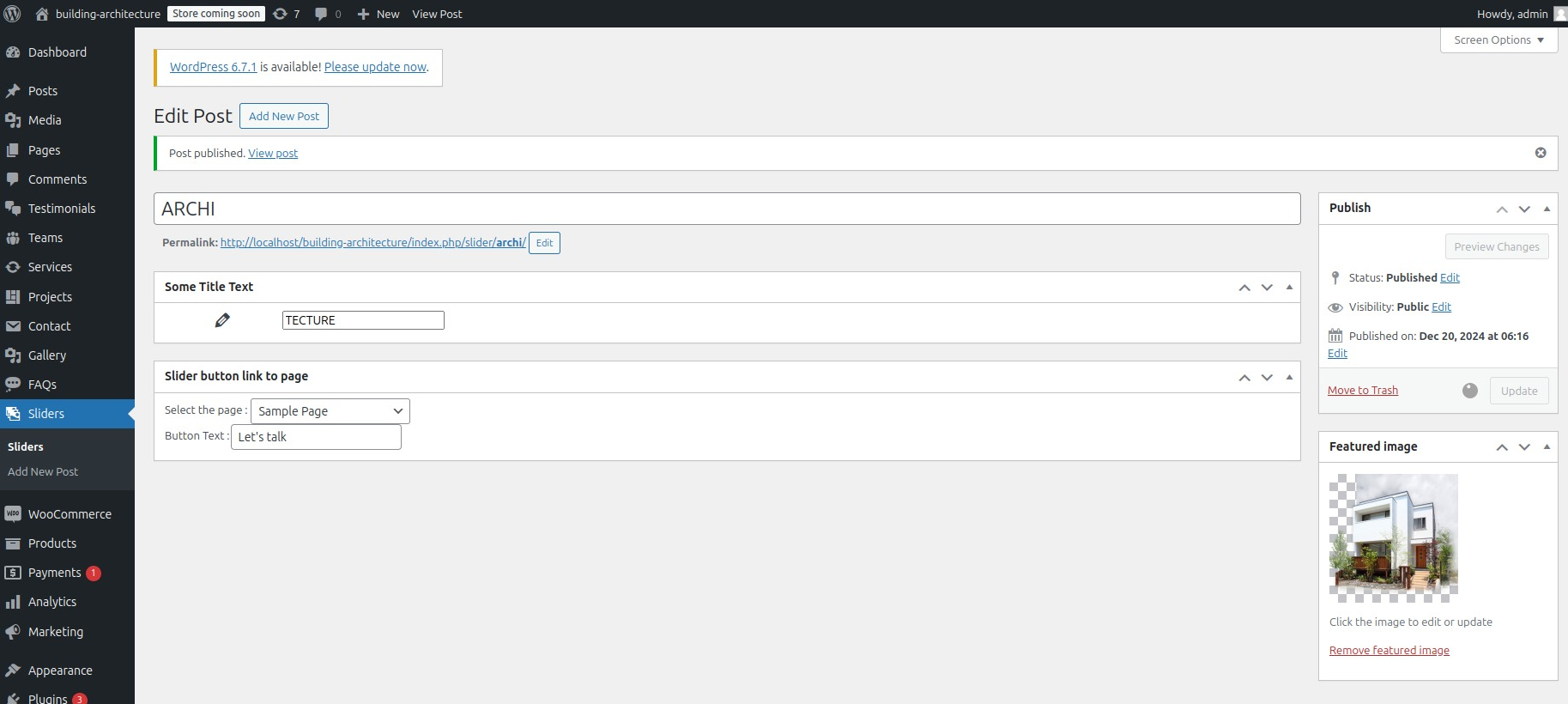Click Move to Trash link
The width and height of the screenshot is (1568, 704).
click(x=1363, y=391)
